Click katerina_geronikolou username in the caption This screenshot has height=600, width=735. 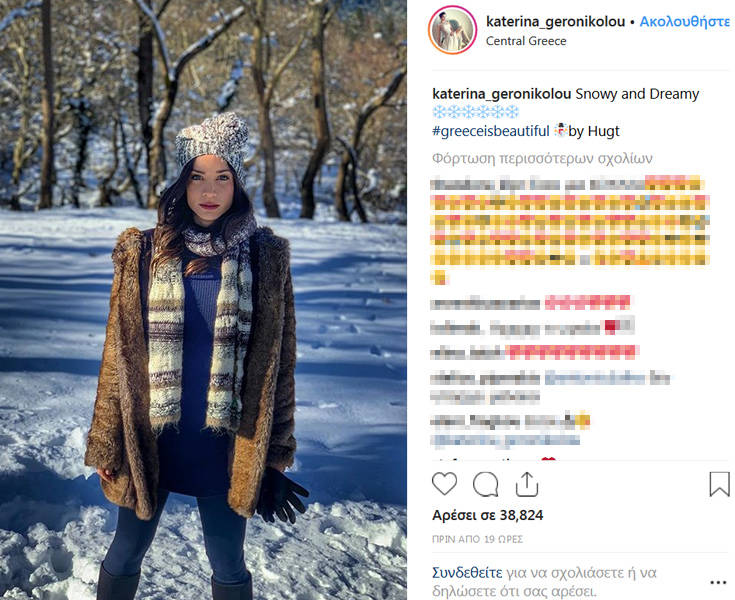[x=502, y=94]
